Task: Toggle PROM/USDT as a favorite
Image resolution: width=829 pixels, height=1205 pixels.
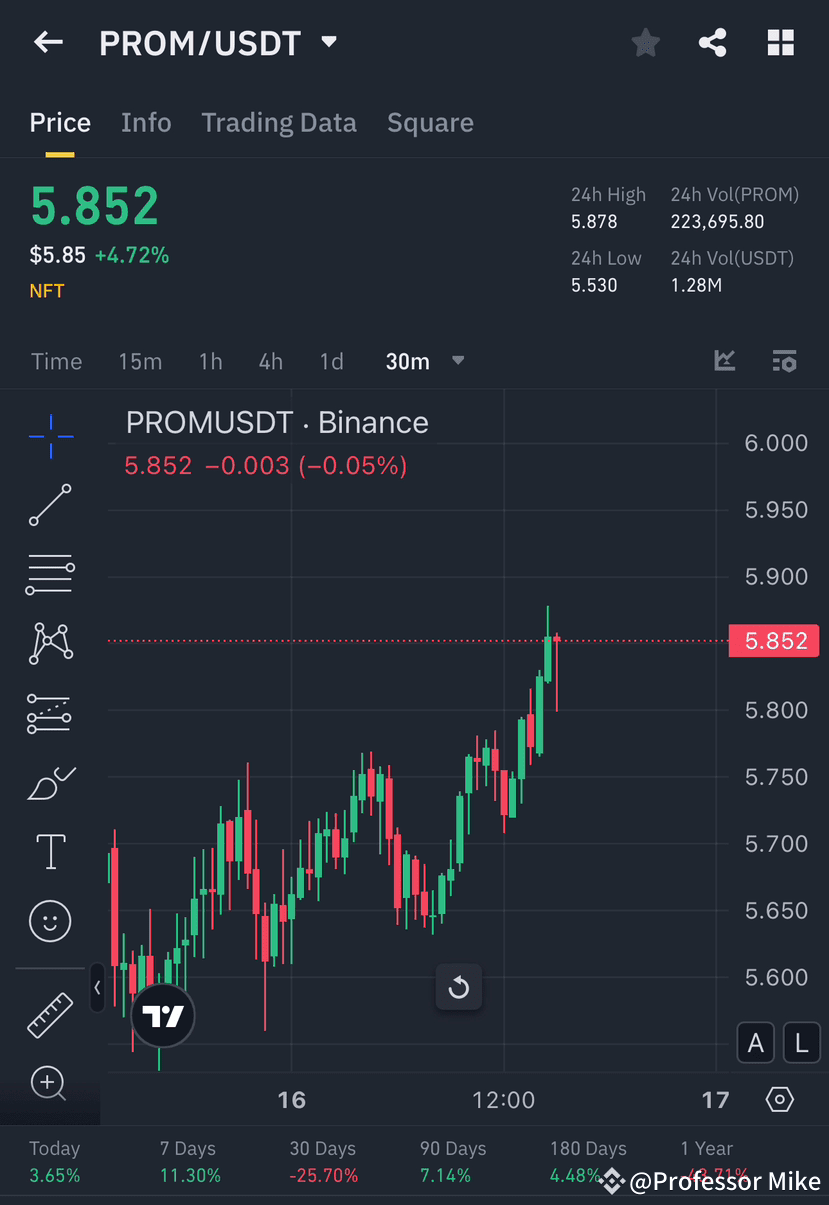Action: point(645,42)
